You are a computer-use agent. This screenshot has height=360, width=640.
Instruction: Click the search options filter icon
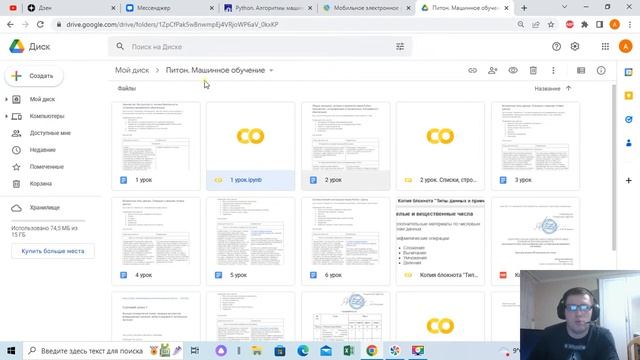click(400, 47)
